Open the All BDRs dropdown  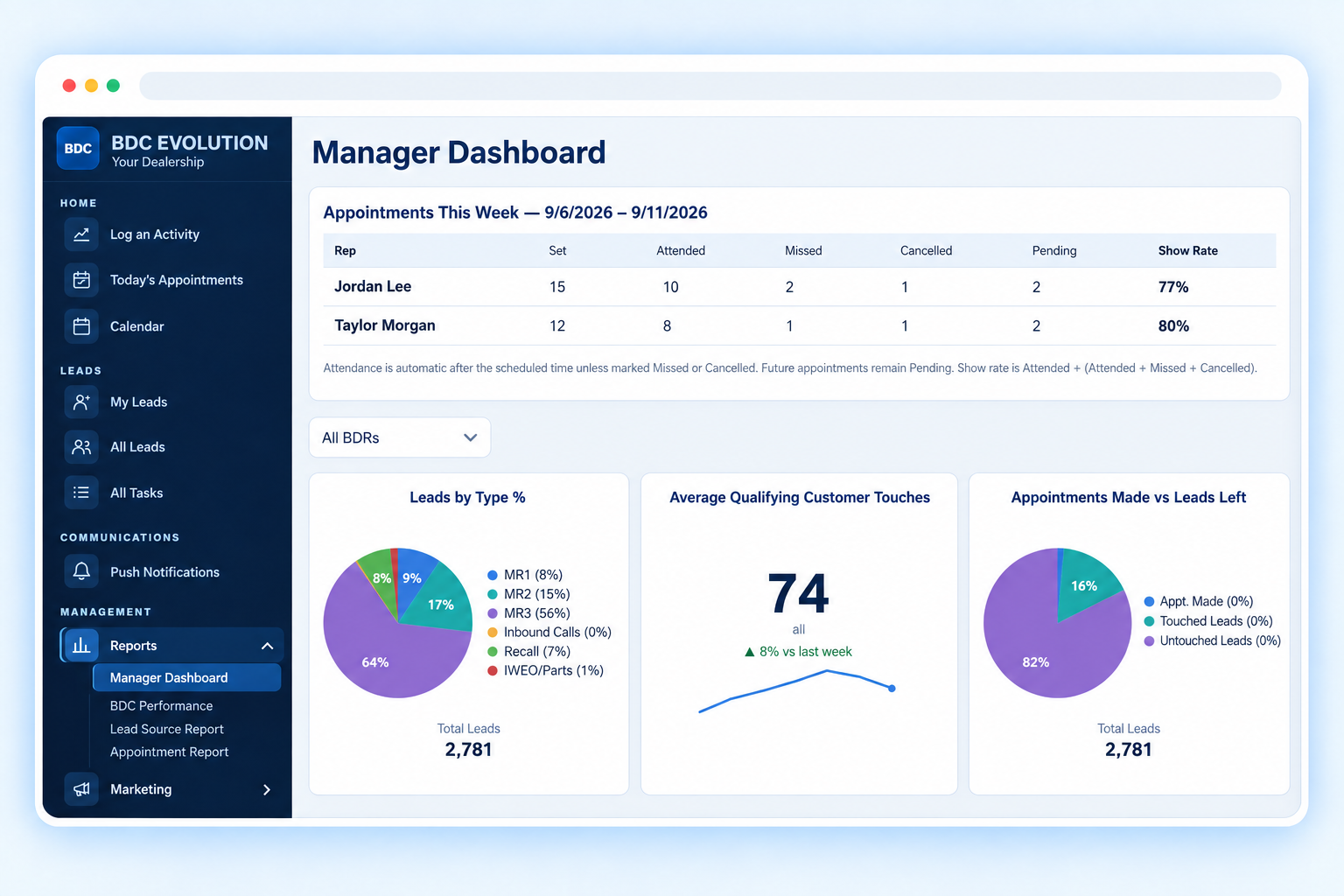tap(400, 437)
